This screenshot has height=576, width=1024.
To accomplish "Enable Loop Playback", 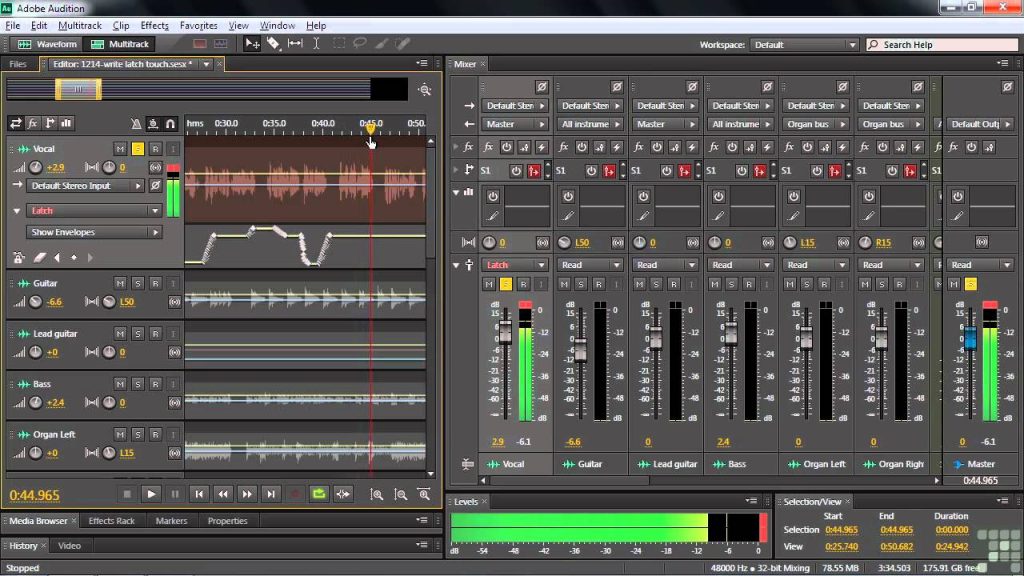I will (x=320, y=494).
